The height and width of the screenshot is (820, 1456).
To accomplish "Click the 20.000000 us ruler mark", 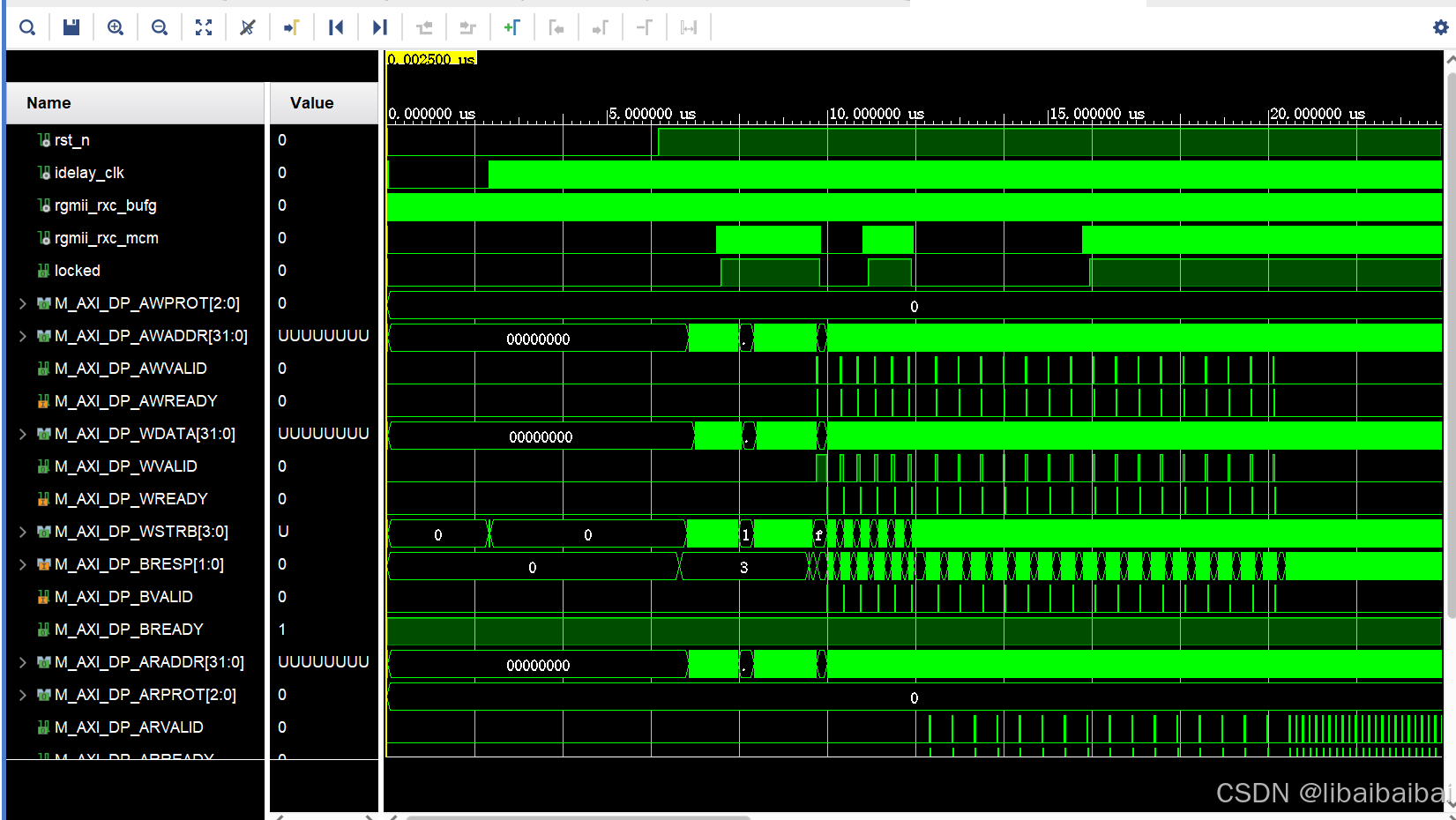I will [x=1318, y=114].
